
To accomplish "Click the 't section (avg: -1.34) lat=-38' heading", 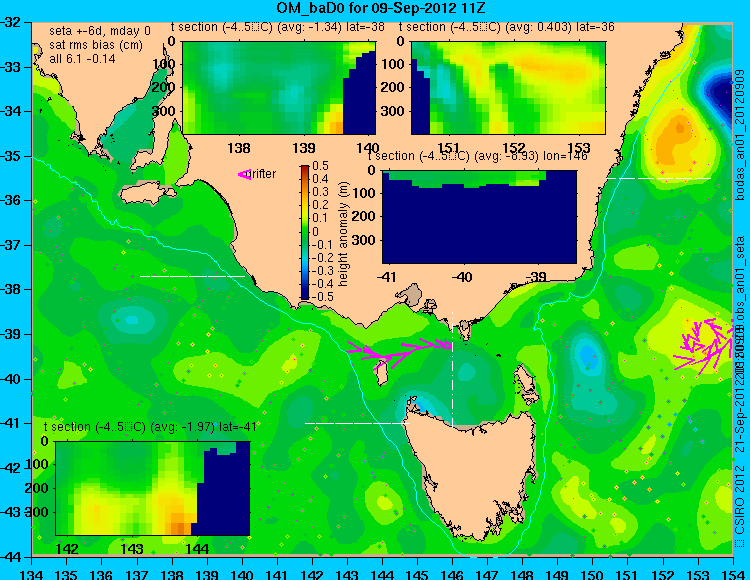I will (278, 27).
